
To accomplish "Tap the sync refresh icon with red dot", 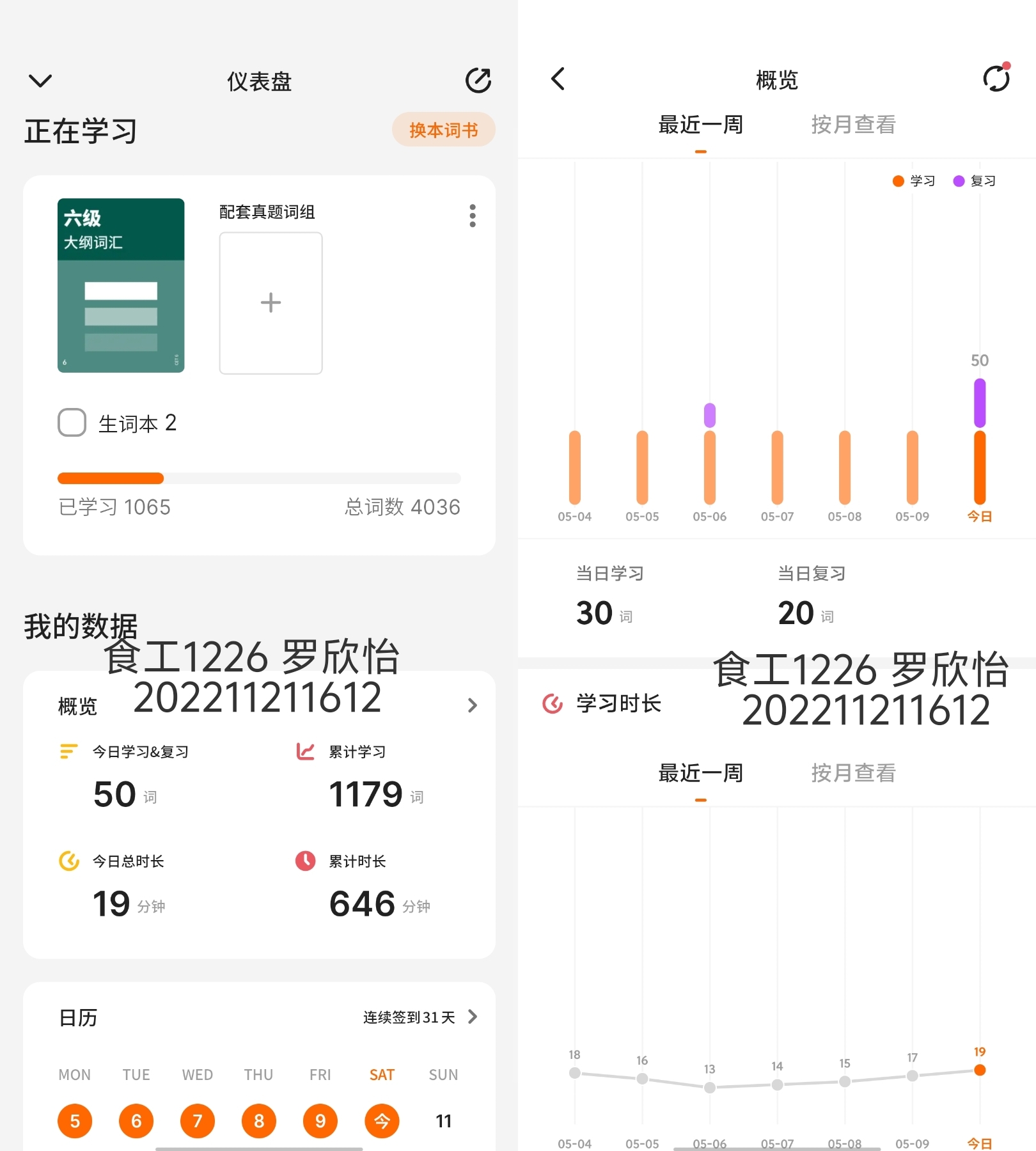I will tap(996, 78).
